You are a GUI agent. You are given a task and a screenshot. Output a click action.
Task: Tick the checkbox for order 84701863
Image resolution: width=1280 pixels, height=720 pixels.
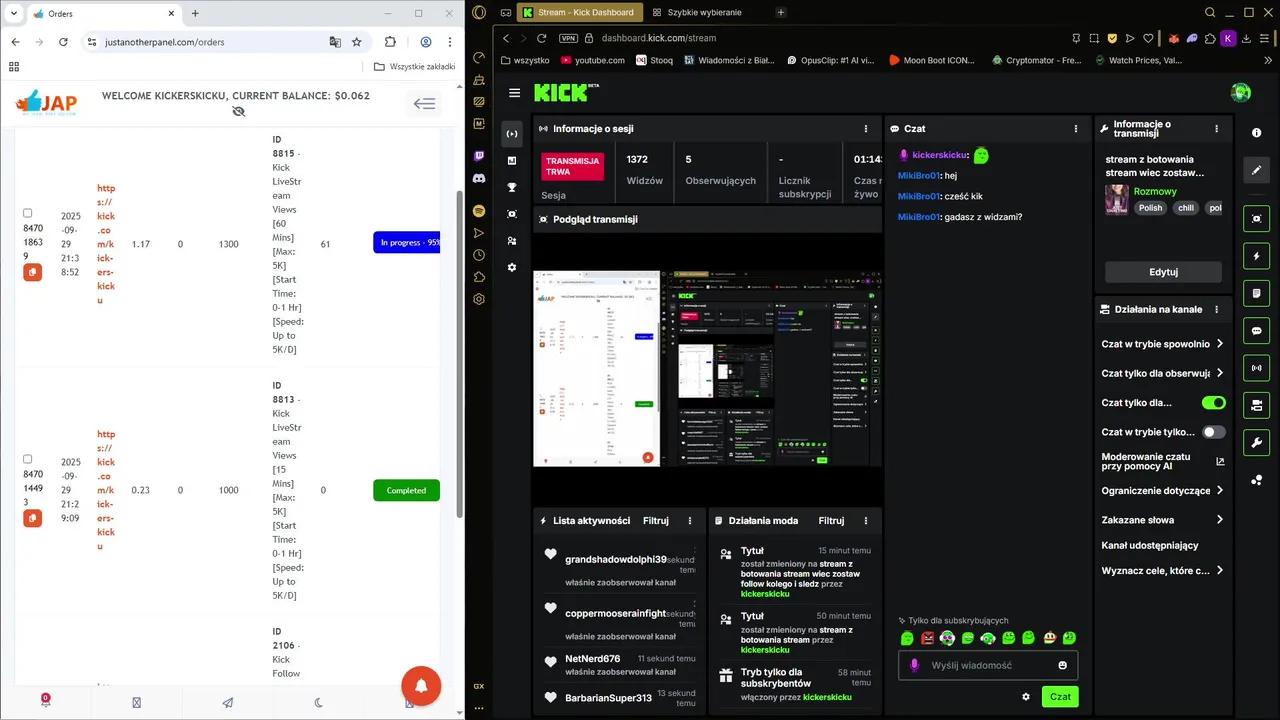coord(28,213)
